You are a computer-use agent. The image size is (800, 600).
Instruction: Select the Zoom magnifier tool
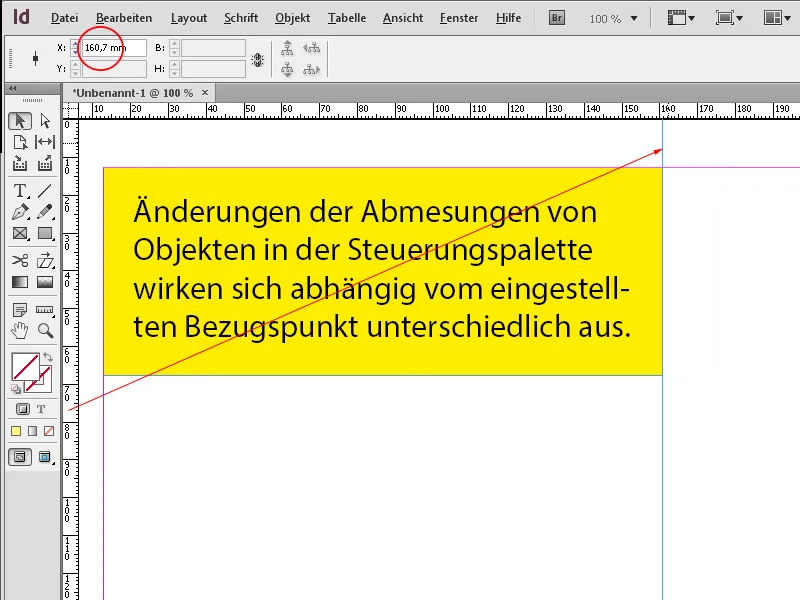point(45,331)
